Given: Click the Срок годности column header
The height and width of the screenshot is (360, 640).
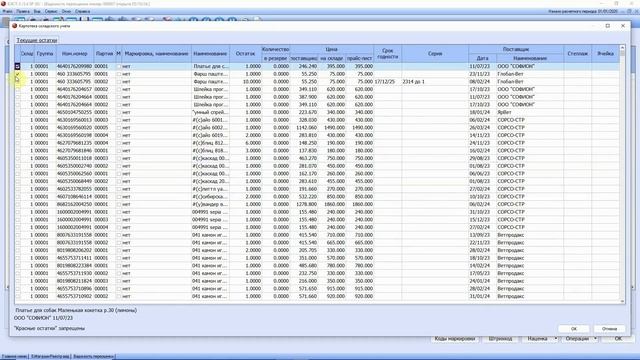Looking at the screenshot, I should pyautogui.click(x=387, y=53).
